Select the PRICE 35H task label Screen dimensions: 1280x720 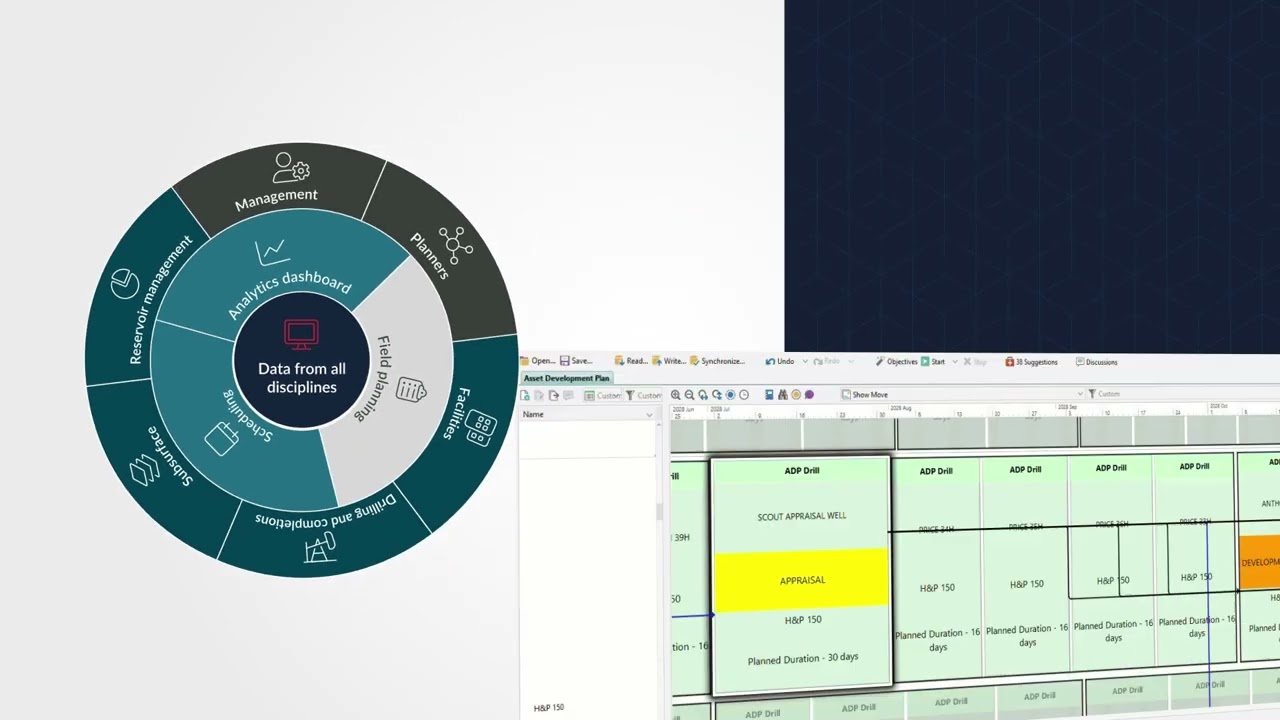1026,527
